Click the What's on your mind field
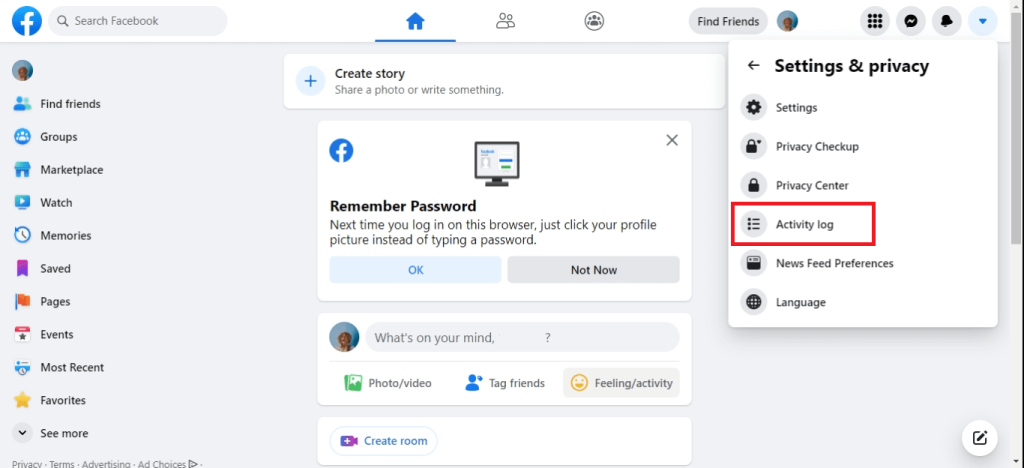This screenshot has width=1024, height=468. tap(522, 337)
